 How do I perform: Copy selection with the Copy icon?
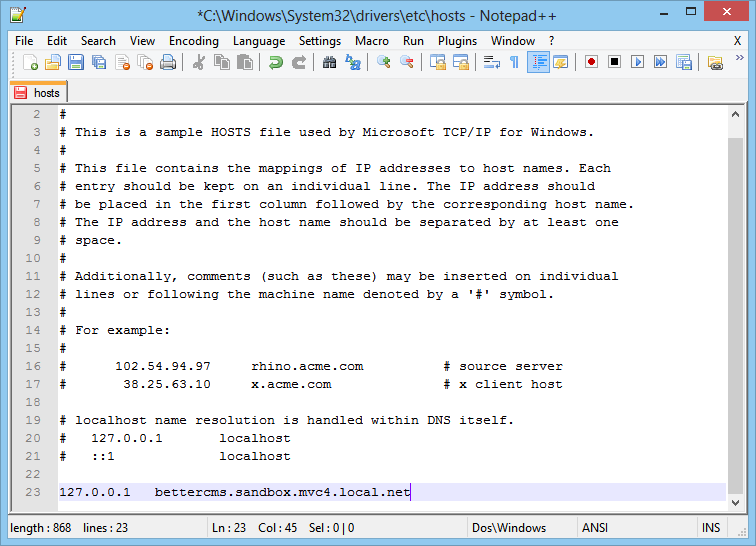(x=222, y=63)
